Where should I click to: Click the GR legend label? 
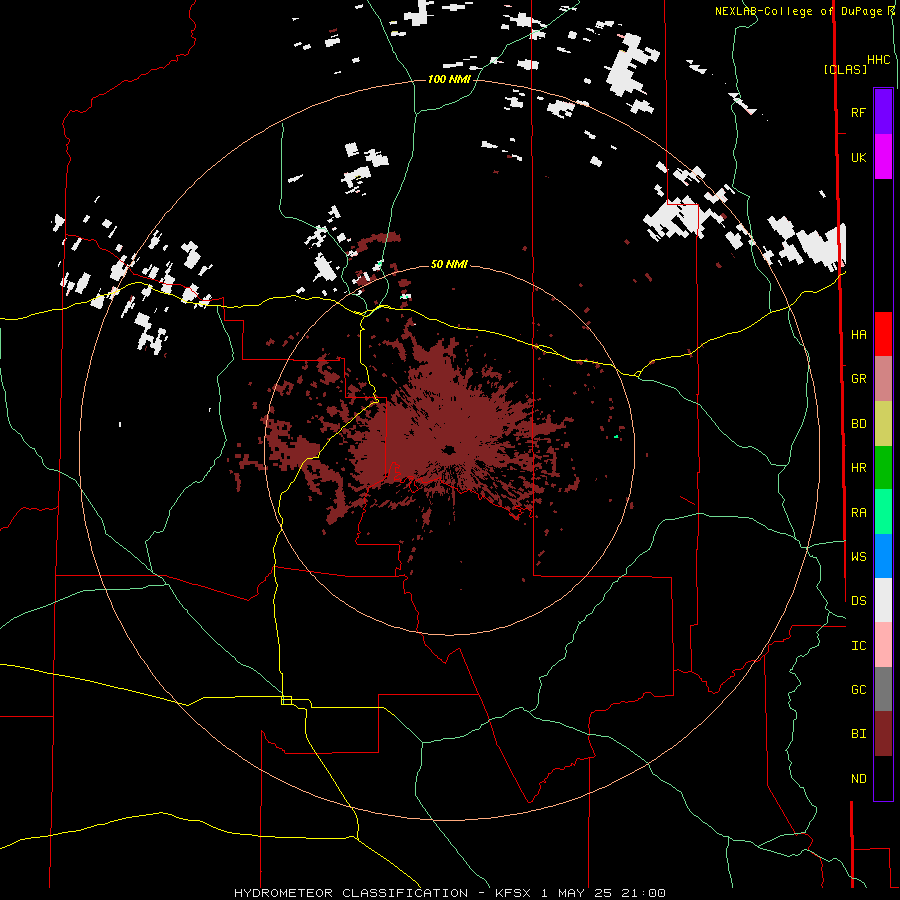click(858, 379)
